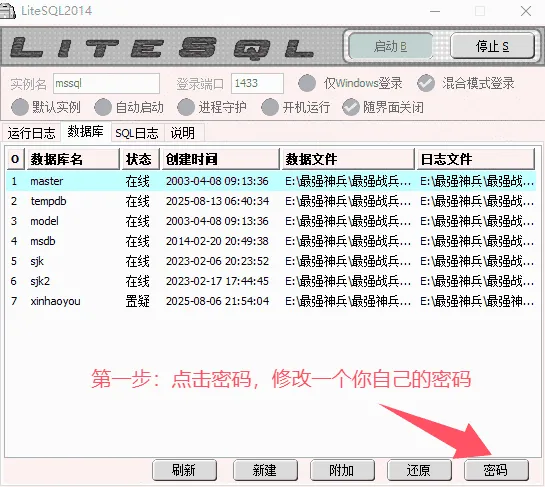This screenshot has height=487, width=545.
Task: Select the sjk database row
Action: tap(271, 261)
